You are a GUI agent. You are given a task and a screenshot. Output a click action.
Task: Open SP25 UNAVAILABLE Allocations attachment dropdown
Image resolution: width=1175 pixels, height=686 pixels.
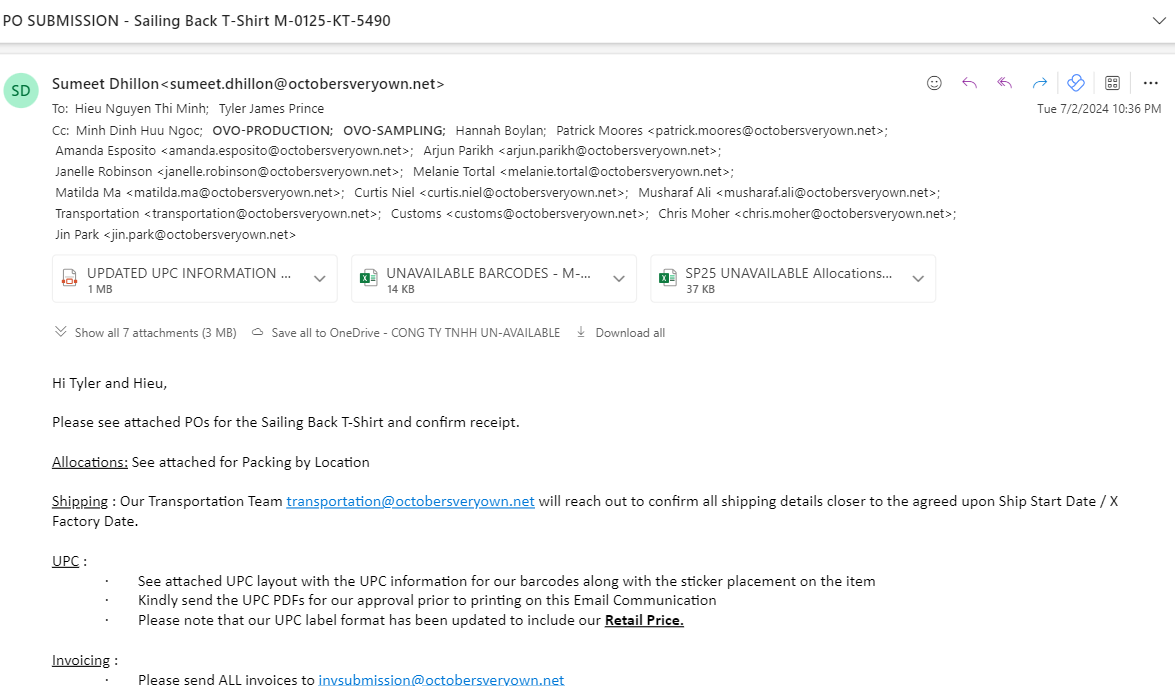(918, 279)
